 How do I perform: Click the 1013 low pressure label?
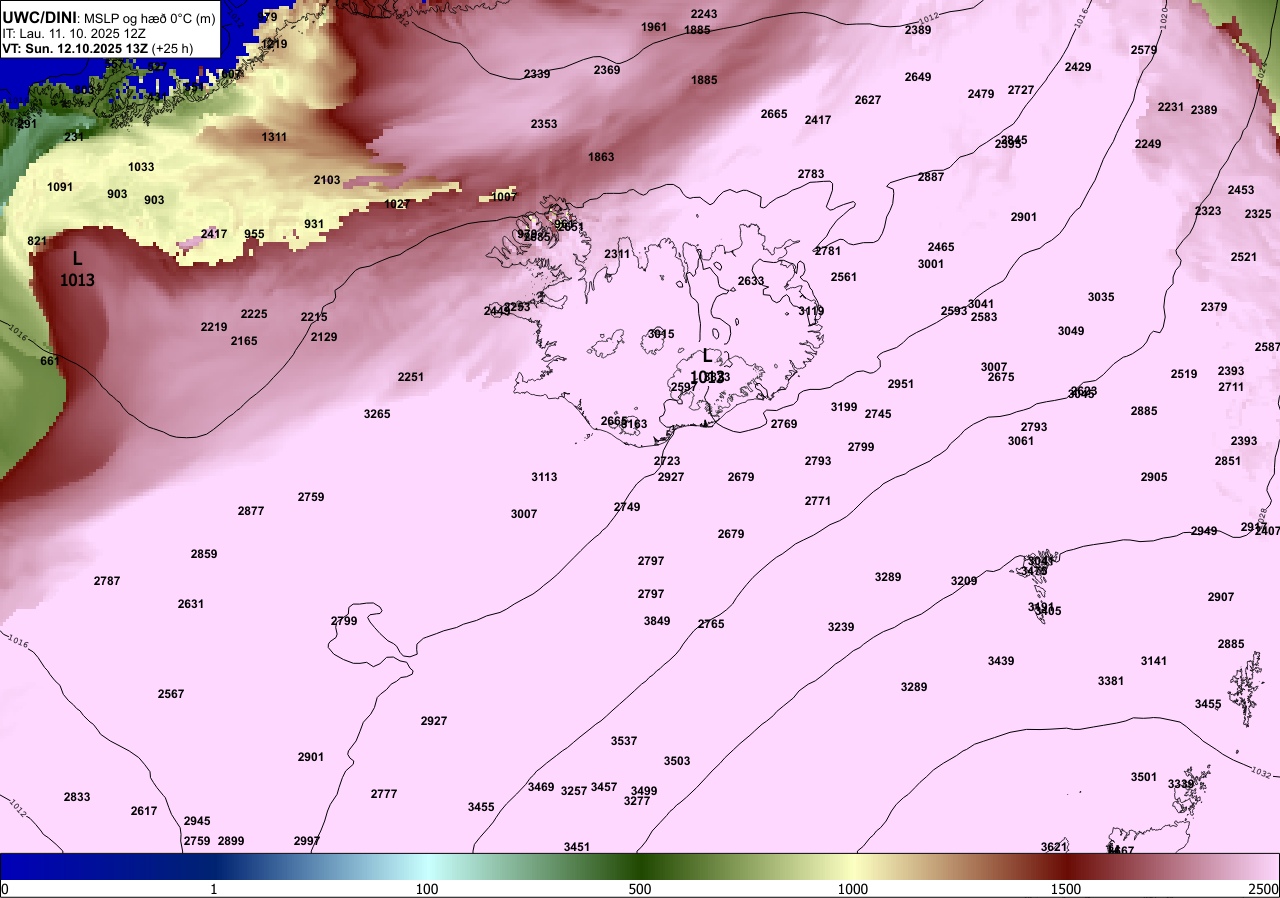[x=77, y=281]
